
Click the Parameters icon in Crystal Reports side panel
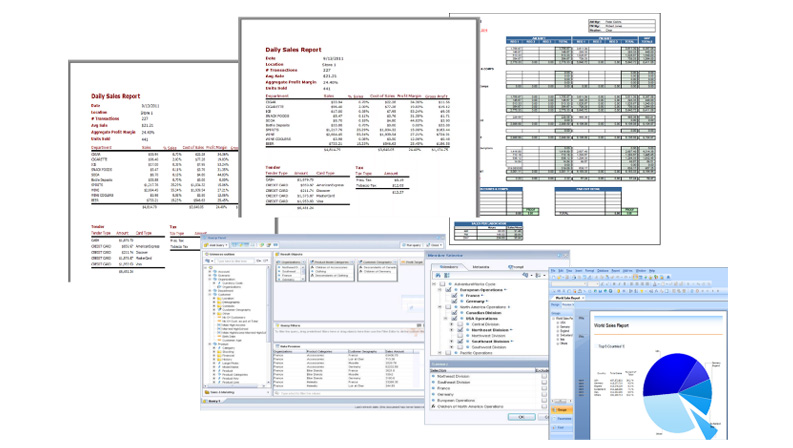(554, 418)
